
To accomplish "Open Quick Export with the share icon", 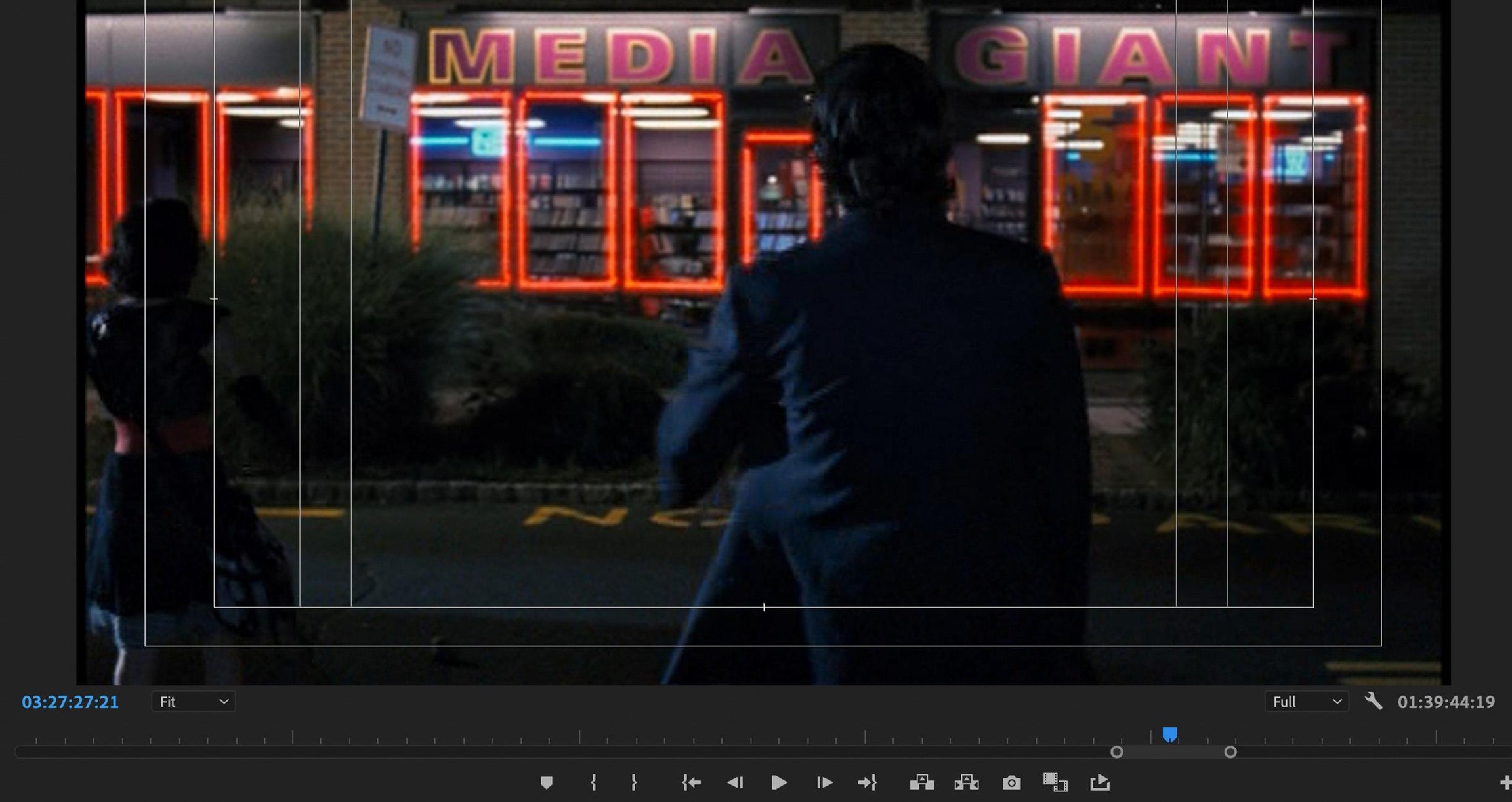I will 1100,782.
